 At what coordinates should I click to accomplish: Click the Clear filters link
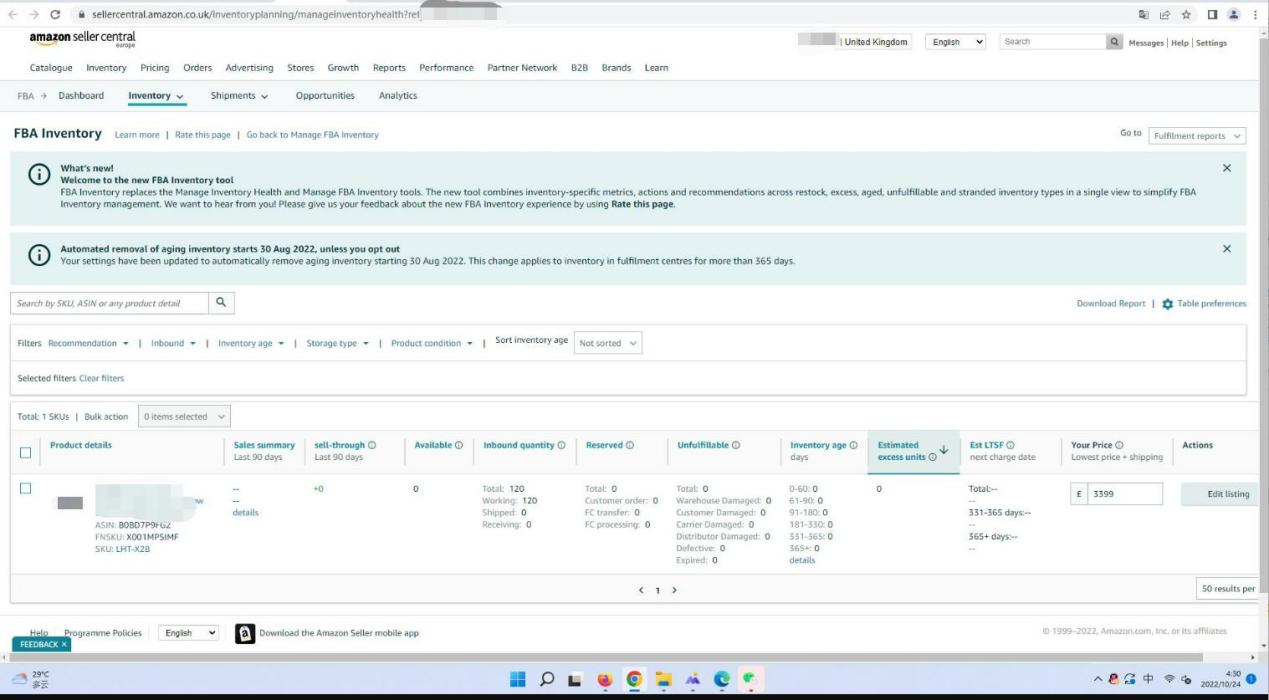[101, 378]
